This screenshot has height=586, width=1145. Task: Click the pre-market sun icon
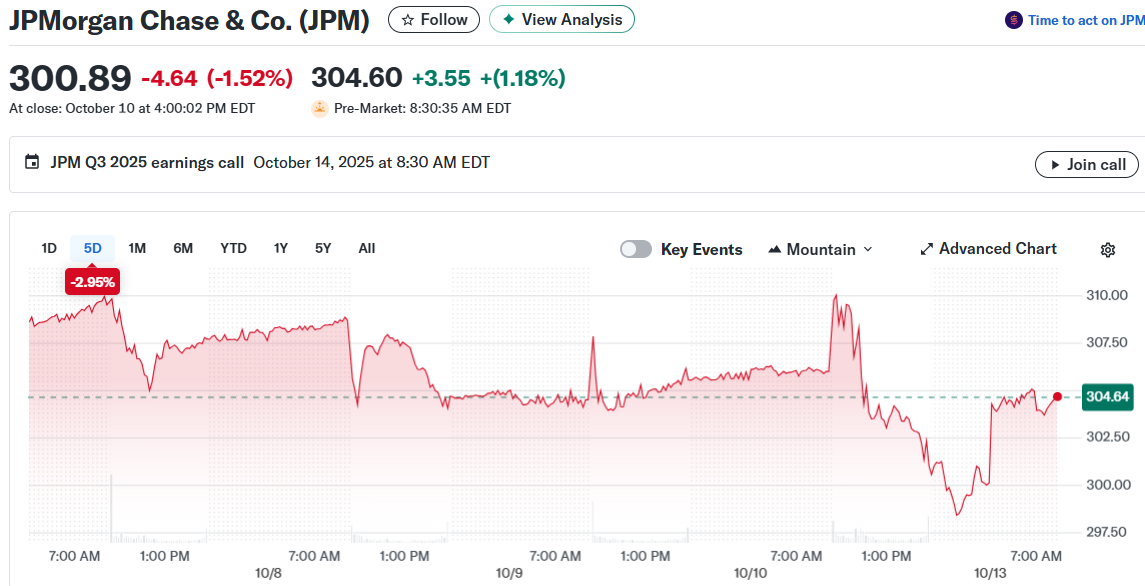tap(320, 108)
